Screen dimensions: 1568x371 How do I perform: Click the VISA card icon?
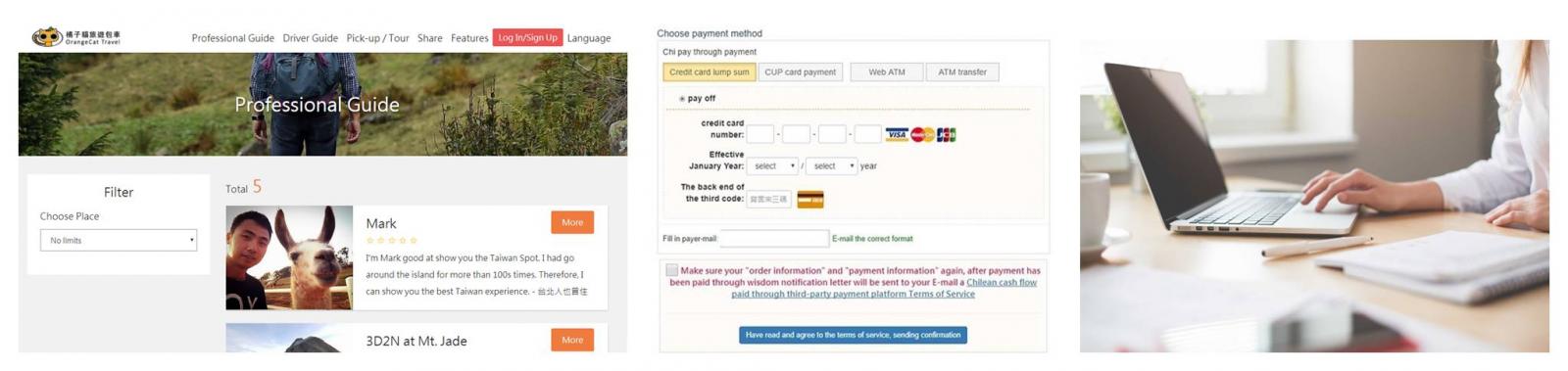coord(897,135)
